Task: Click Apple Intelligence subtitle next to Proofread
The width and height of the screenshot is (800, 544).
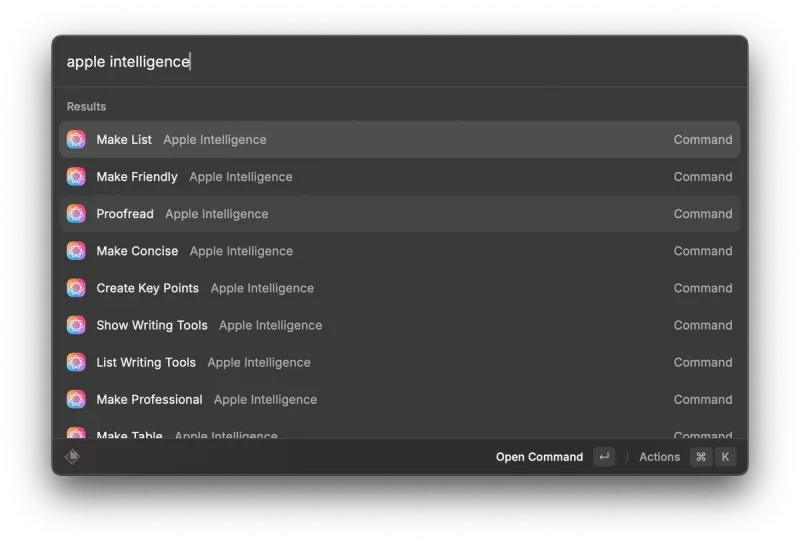Action: point(217,214)
